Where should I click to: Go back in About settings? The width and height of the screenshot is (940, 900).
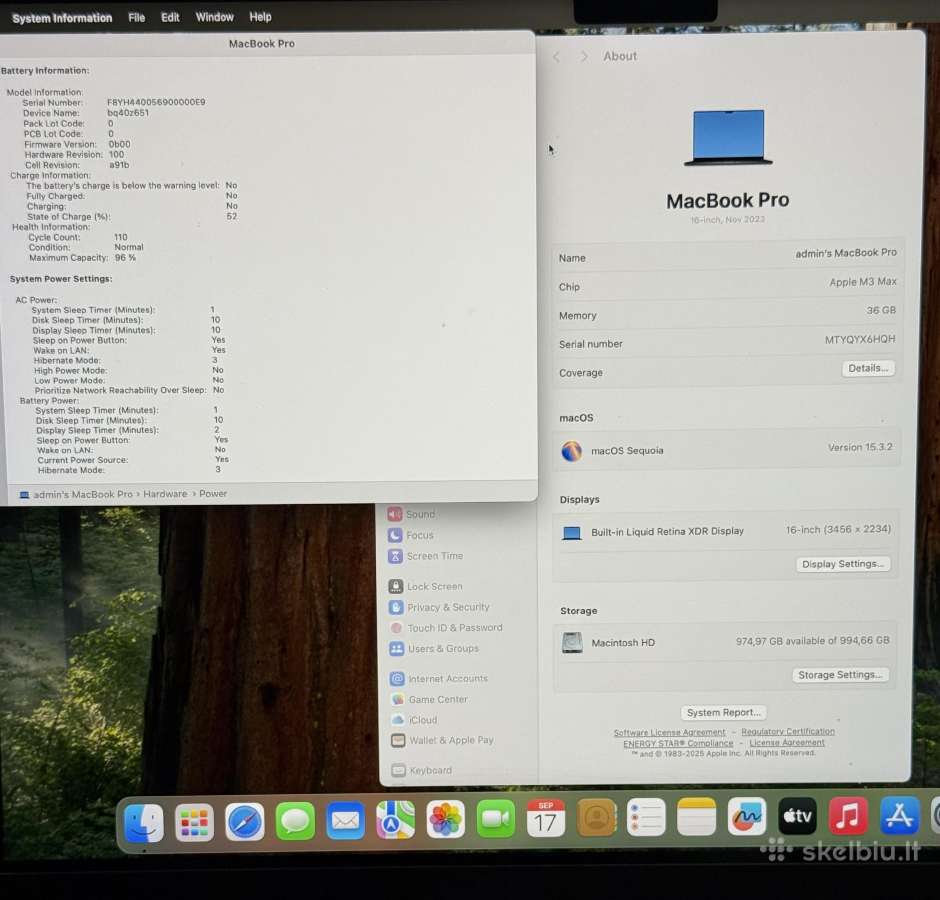pyautogui.click(x=556, y=57)
